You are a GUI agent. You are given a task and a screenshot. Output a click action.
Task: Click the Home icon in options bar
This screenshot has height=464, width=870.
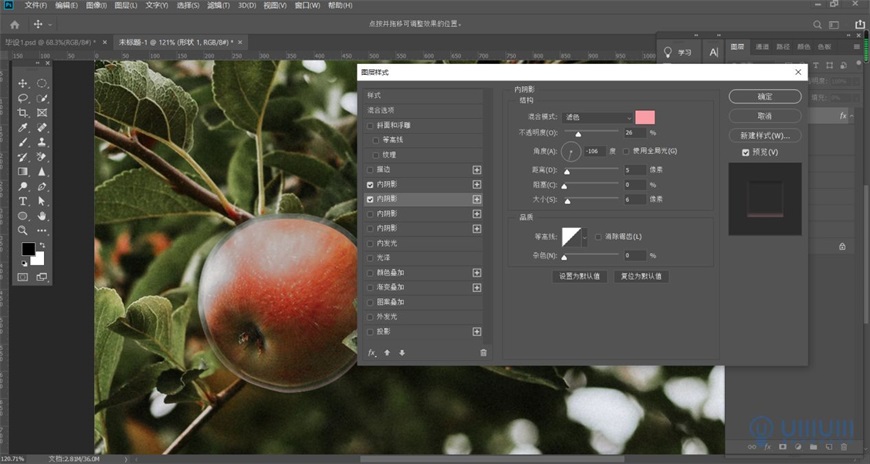pos(14,24)
